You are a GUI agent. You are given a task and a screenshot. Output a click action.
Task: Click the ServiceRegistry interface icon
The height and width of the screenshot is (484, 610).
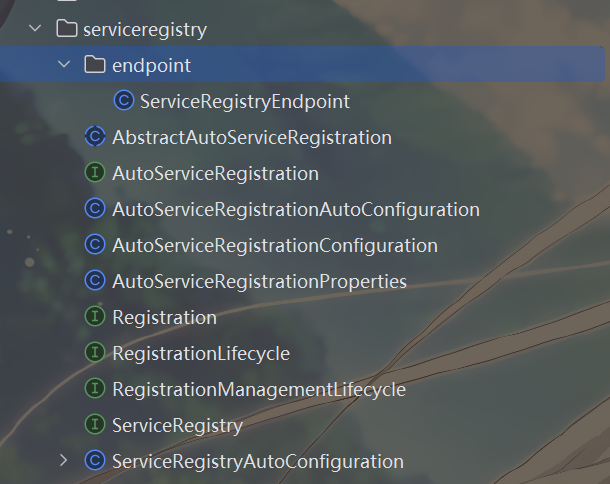click(x=95, y=424)
